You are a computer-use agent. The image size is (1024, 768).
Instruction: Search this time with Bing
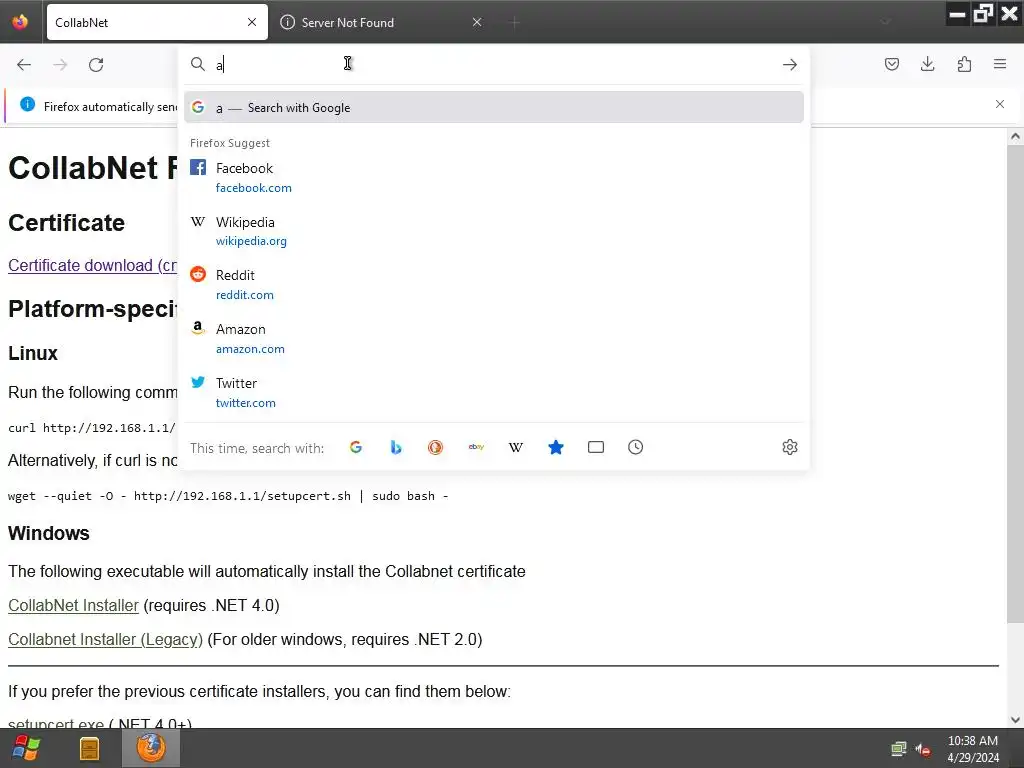click(x=396, y=447)
